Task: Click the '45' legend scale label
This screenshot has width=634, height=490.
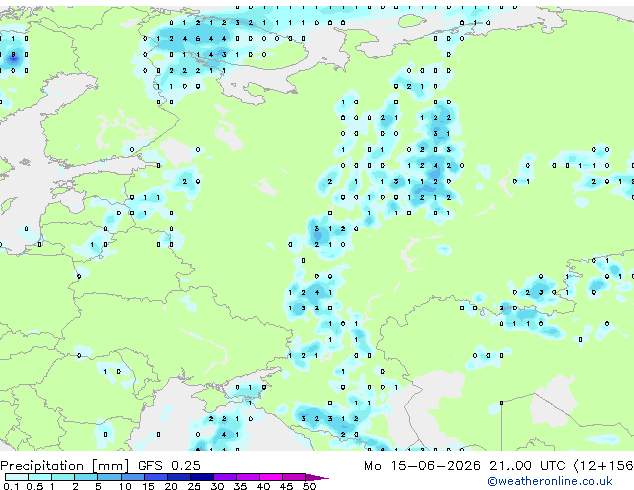Action: coord(286,486)
